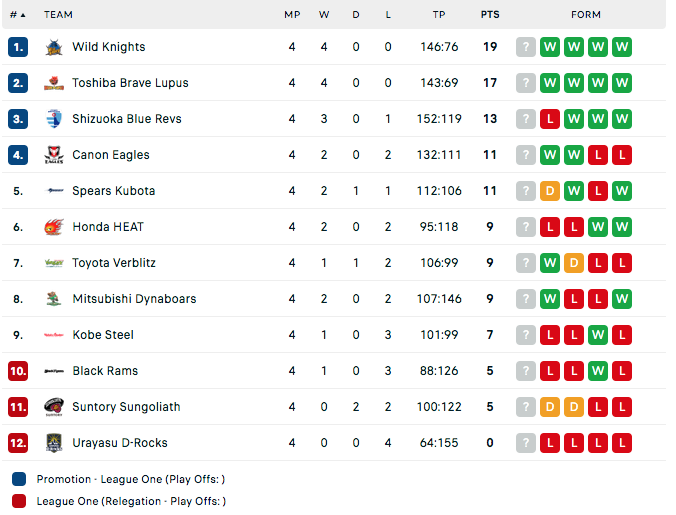The image size is (676, 515).
Task: Click the Mitsubishi Dynaboars team logo
Action: pos(54,299)
